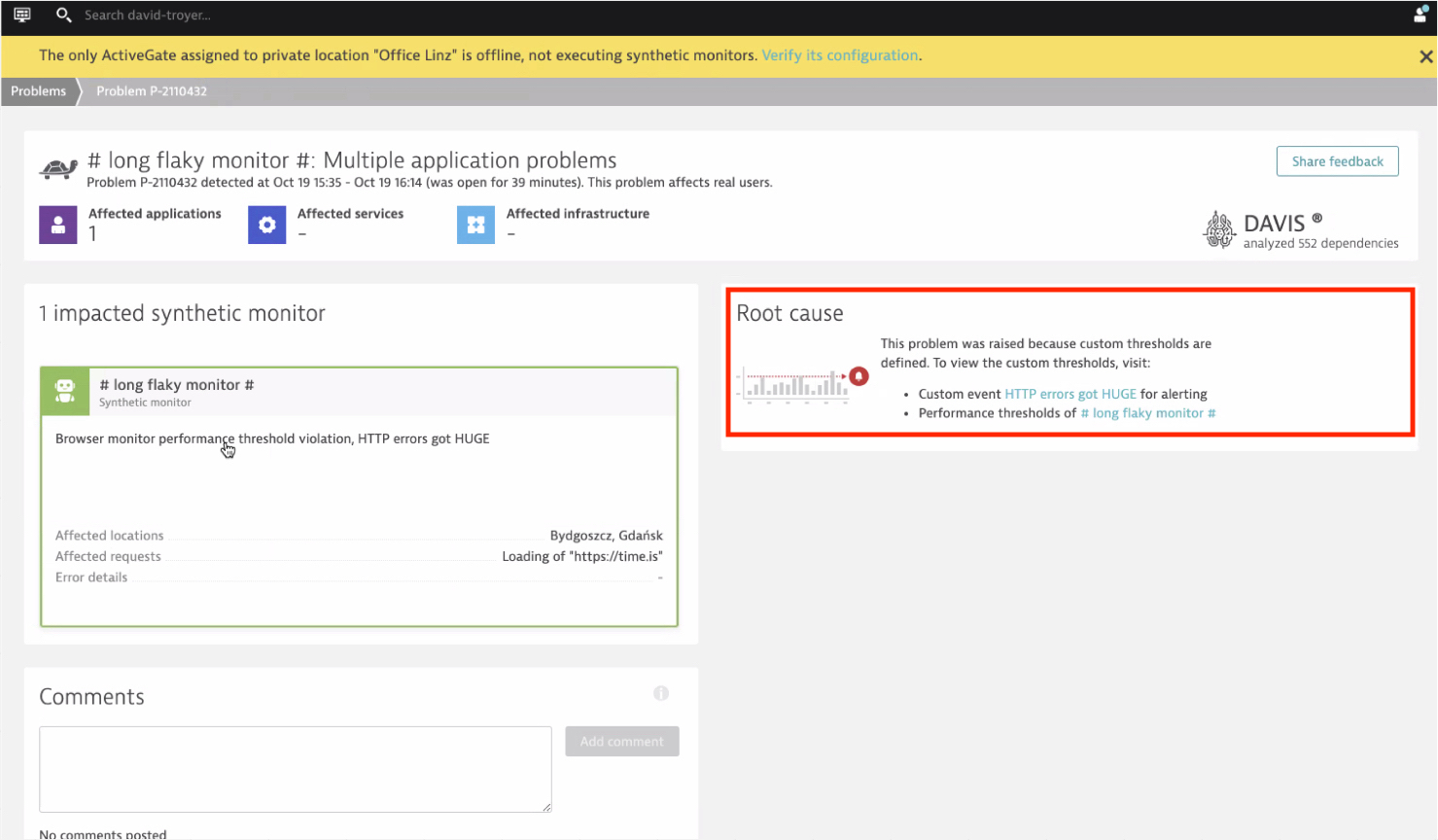The image size is (1438, 840).
Task: Click the 'Affected services' label
Action: (350, 214)
